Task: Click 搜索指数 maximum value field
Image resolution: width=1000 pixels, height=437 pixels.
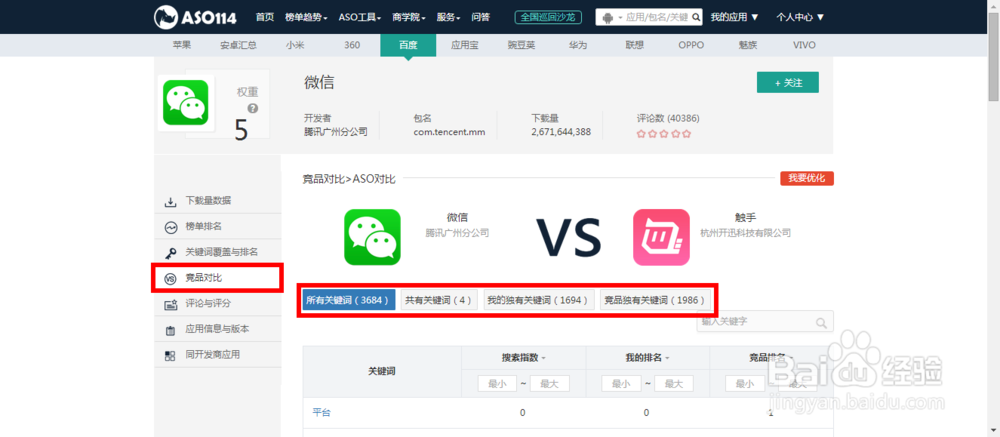Action: pos(550,384)
